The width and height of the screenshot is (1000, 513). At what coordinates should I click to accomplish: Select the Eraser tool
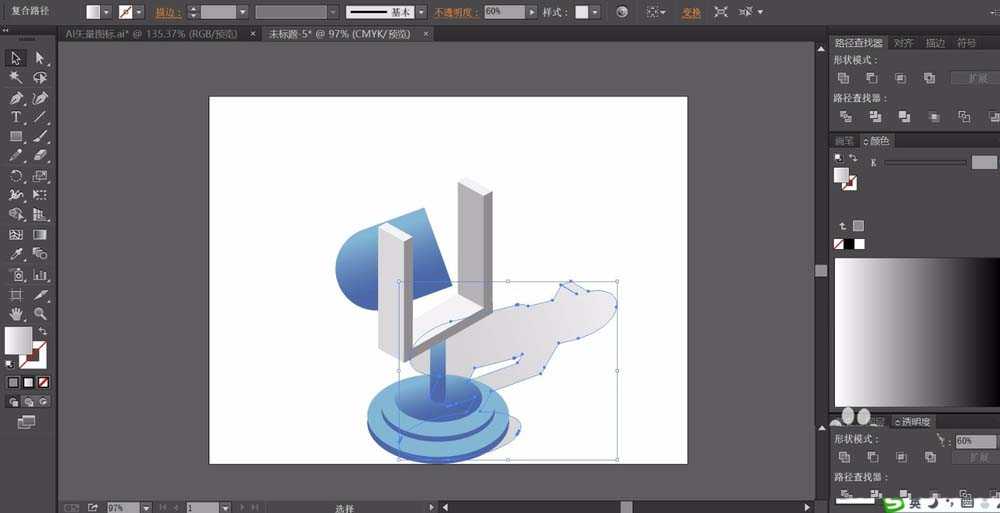pyautogui.click(x=40, y=155)
